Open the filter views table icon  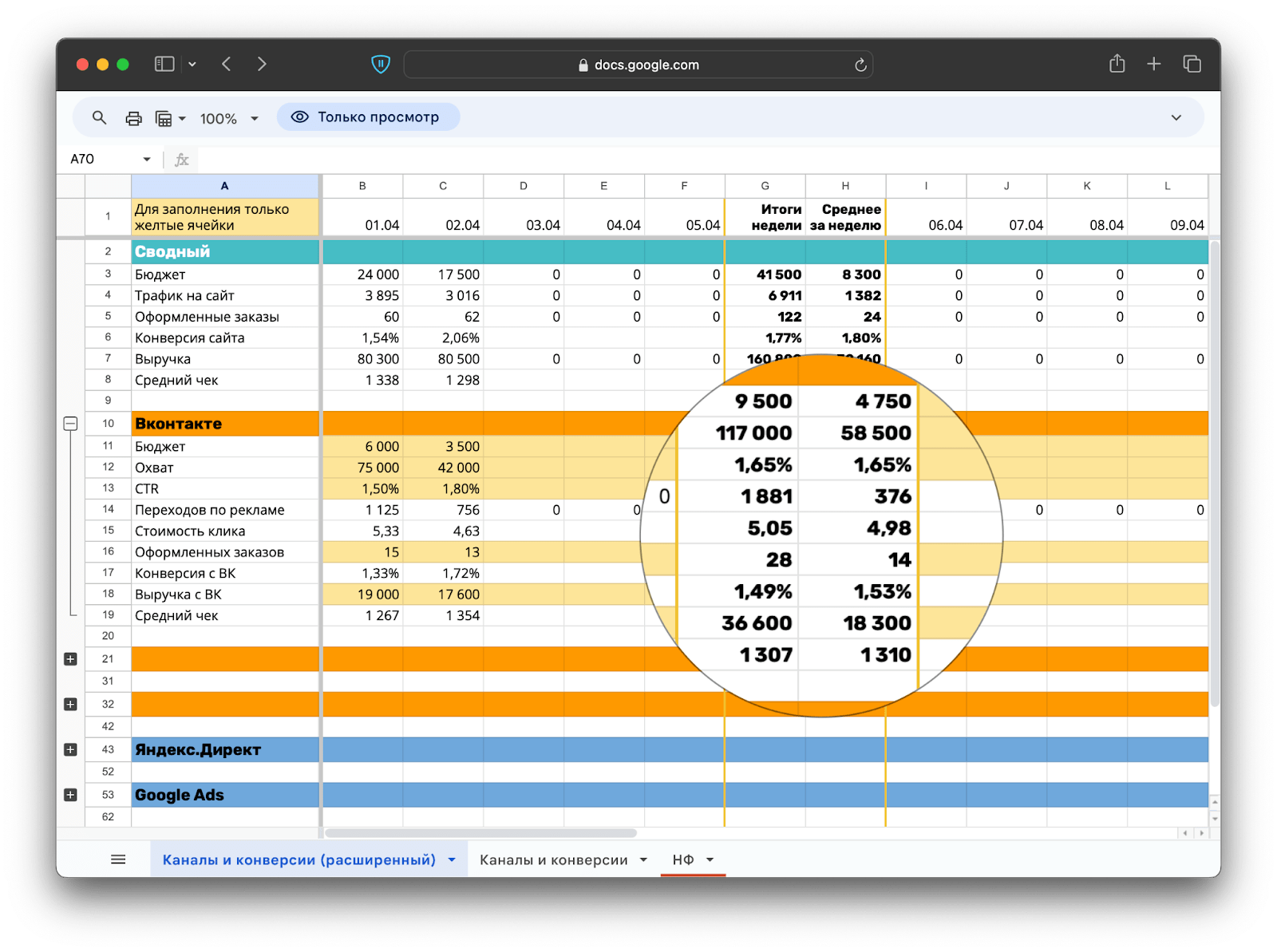(164, 118)
